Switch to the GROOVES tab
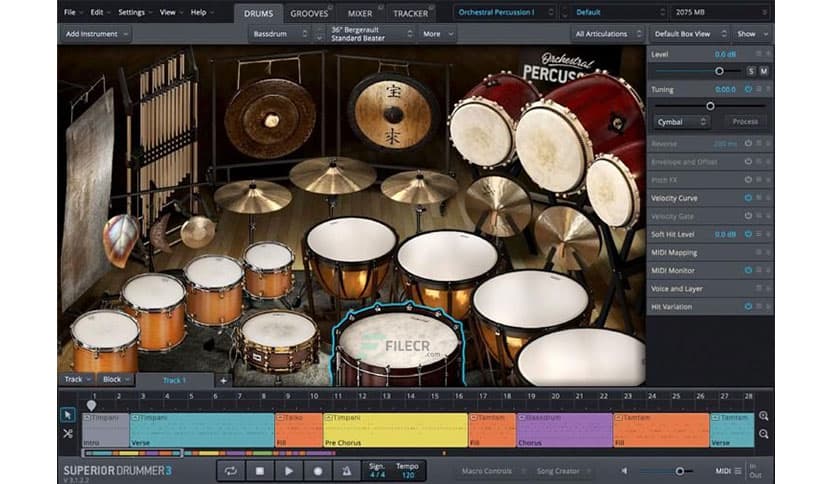Viewport: 836px width, 484px height. (309, 14)
